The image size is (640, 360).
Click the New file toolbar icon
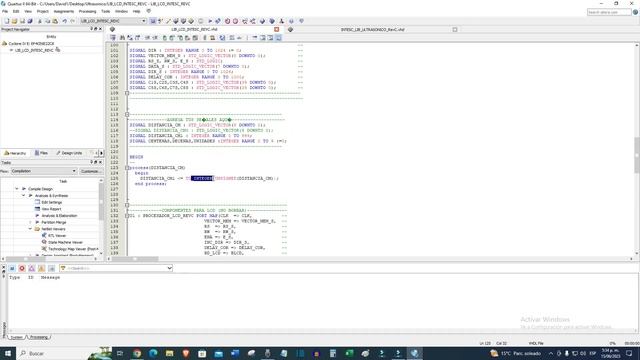coord(7,21)
